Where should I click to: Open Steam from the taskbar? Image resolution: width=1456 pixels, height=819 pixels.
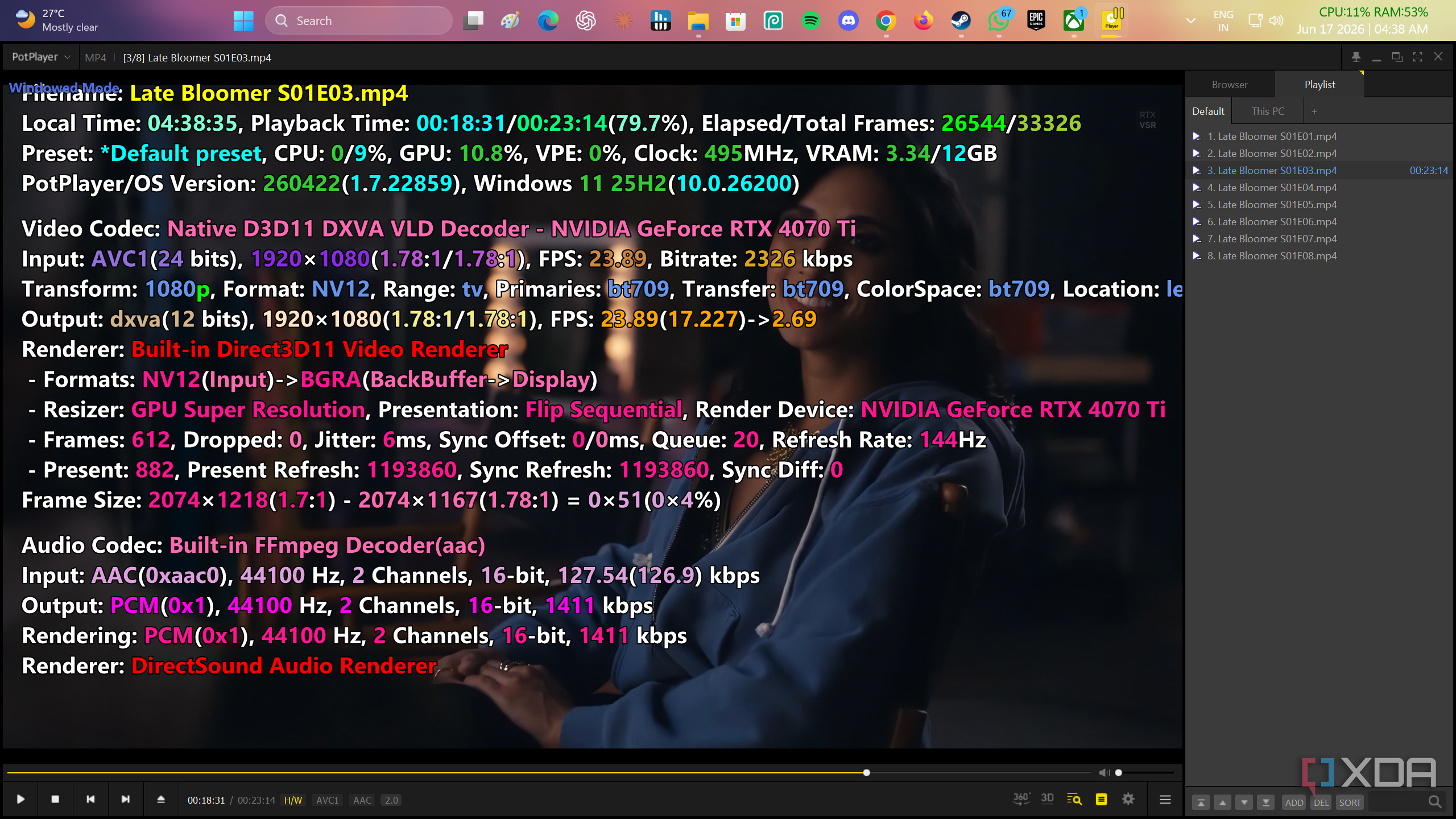pyautogui.click(x=961, y=21)
